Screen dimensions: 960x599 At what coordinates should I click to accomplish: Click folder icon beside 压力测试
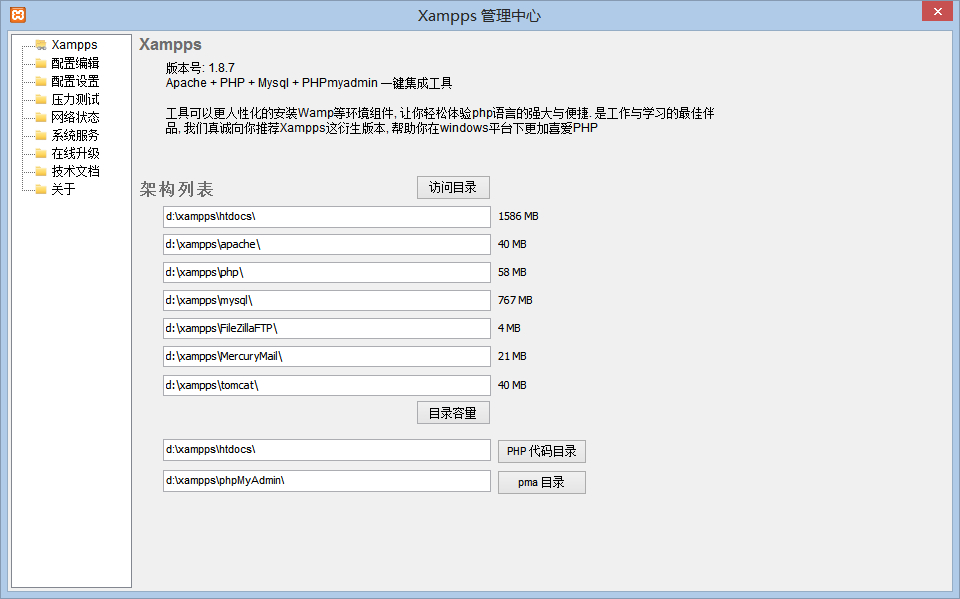click(41, 99)
